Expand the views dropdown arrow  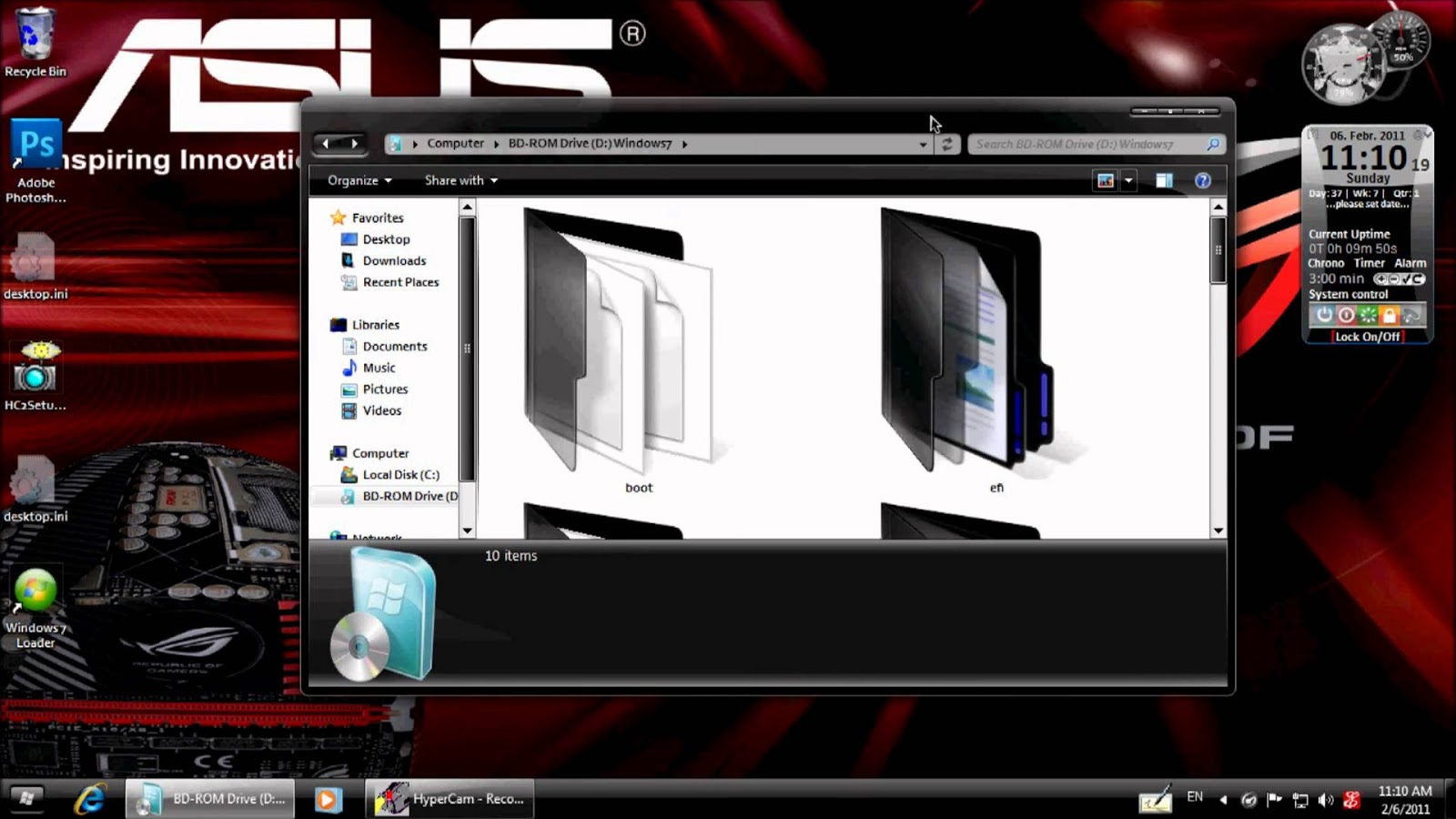tap(1128, 180)
